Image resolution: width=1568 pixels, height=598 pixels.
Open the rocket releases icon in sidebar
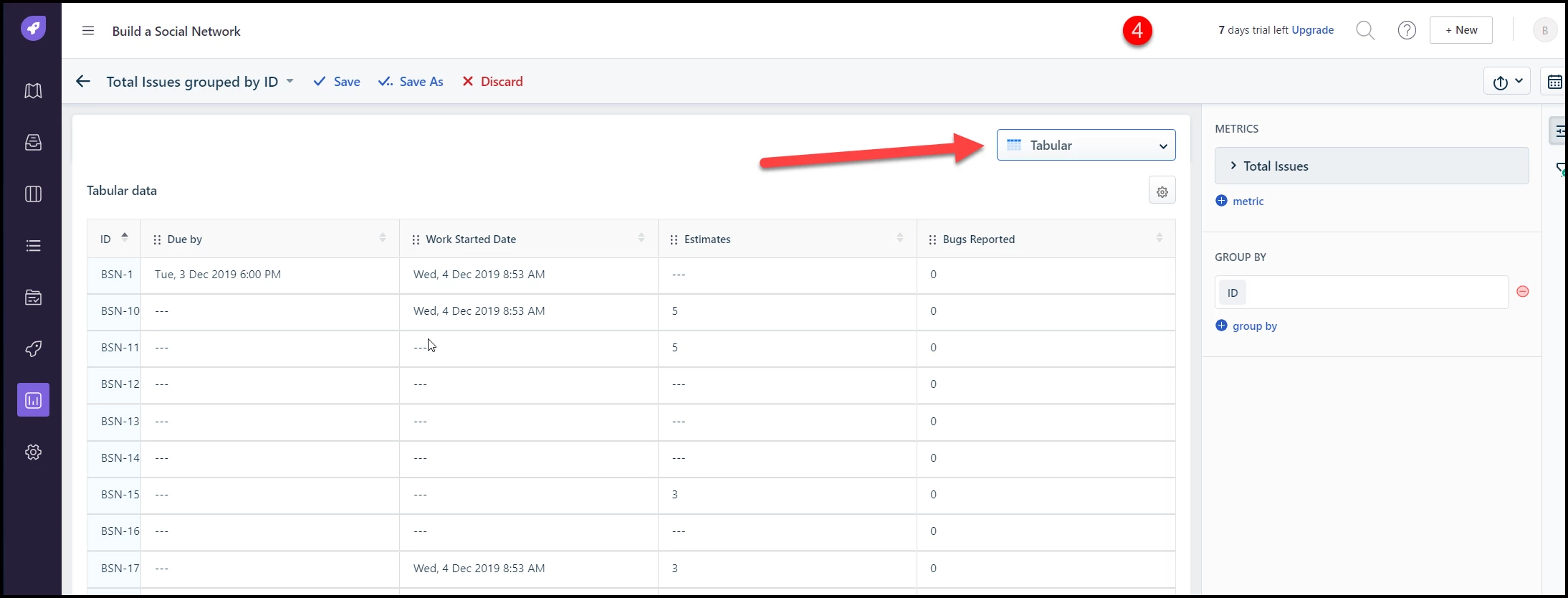[33, 349]
